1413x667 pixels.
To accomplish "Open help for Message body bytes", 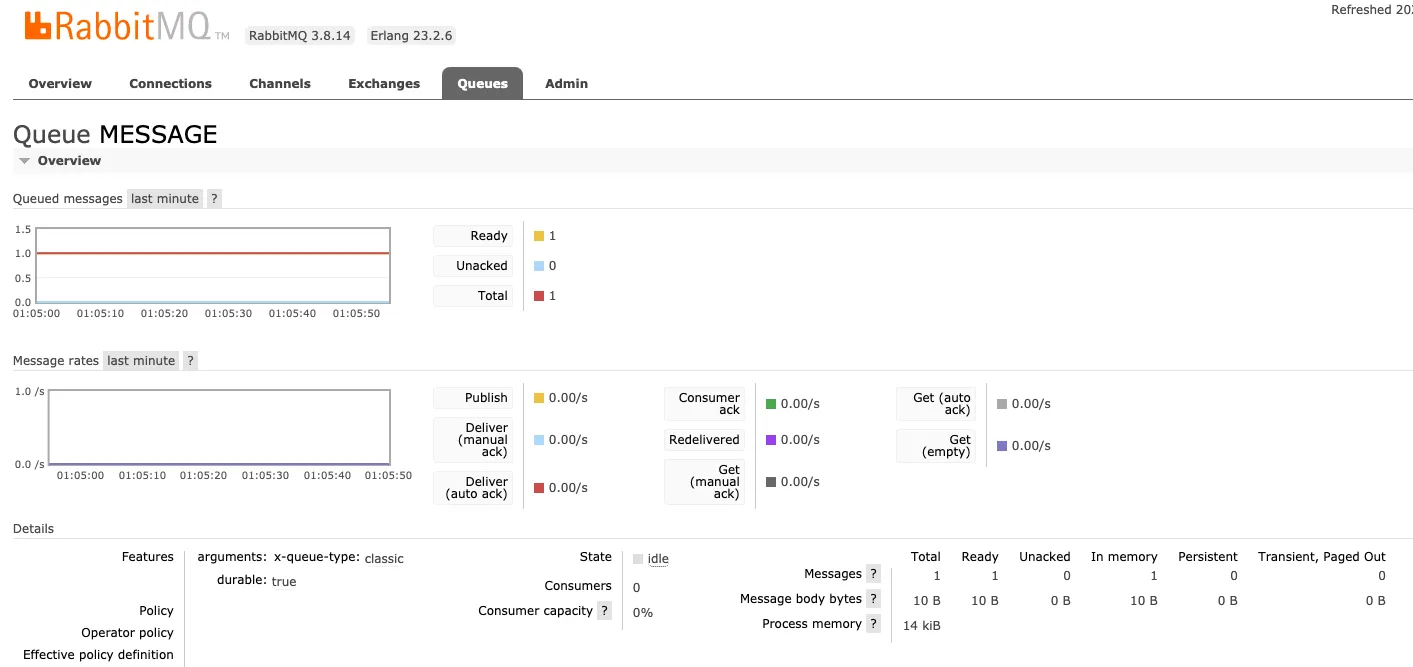I will 873,599.
